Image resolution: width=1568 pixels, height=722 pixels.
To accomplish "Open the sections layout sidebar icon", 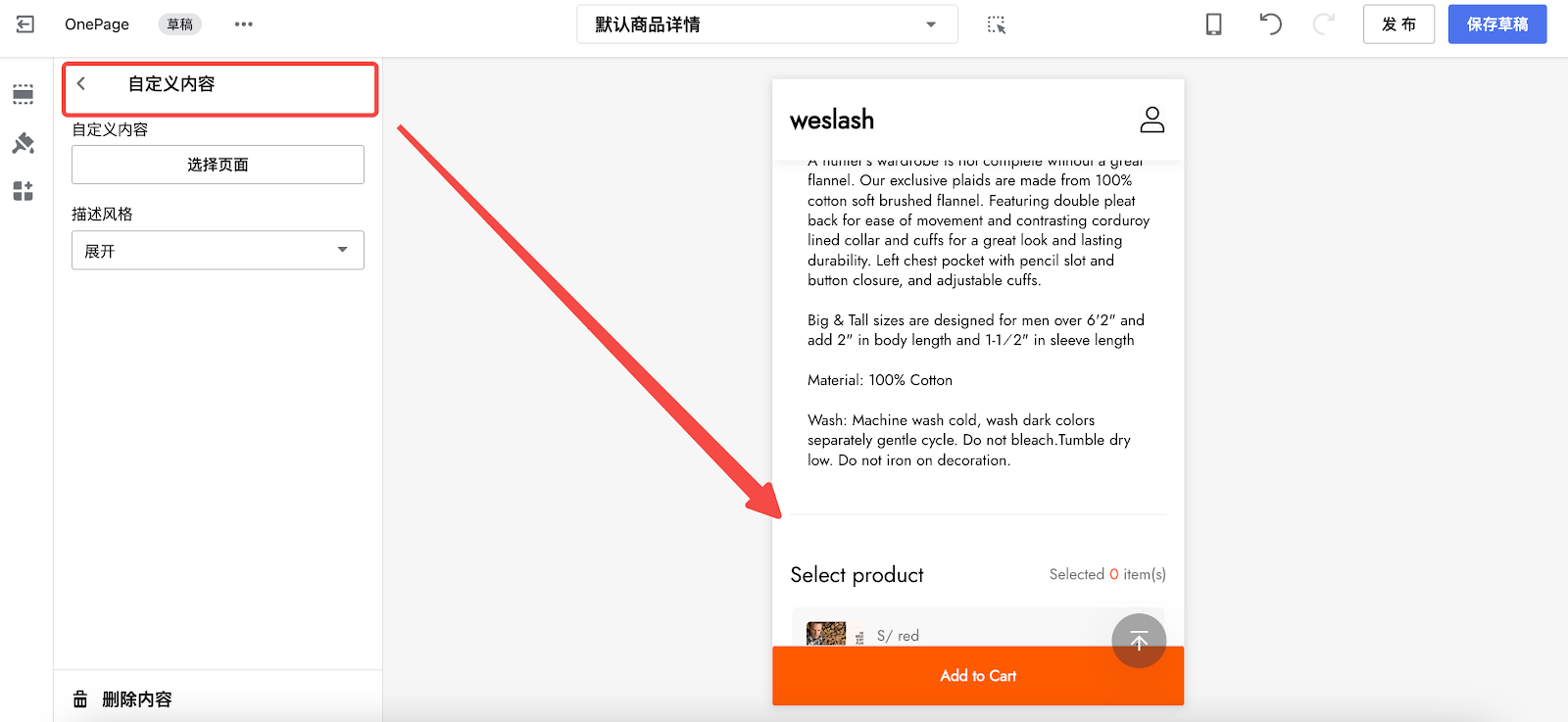I will (x=24, y=94).
